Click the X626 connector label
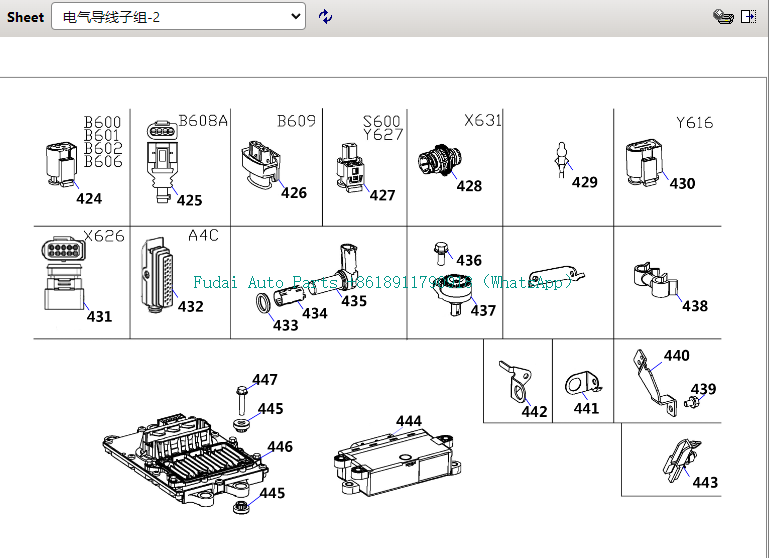Screen dimensions: 775x558 click(104, 236)
